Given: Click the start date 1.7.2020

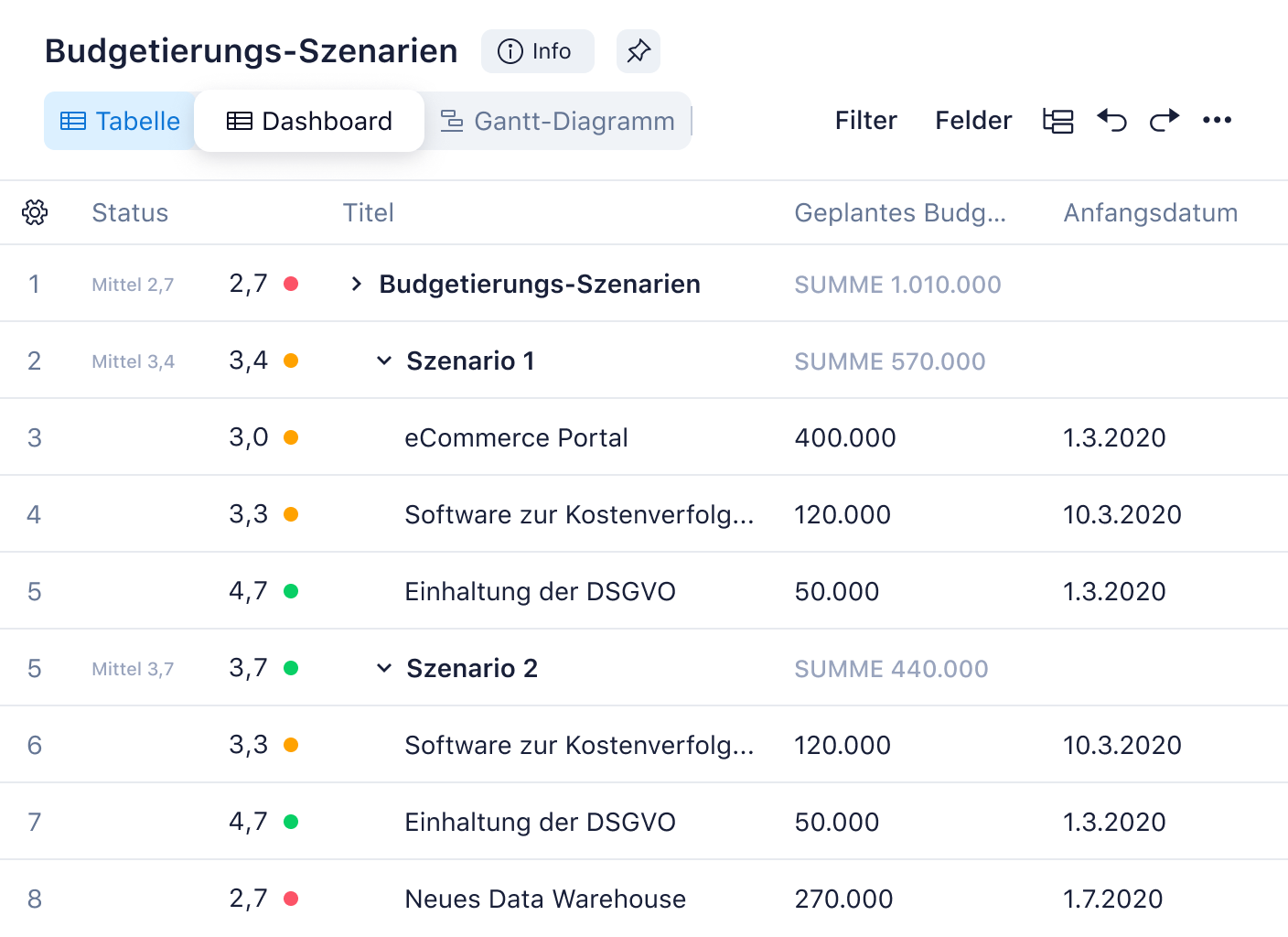Looking at the screenshot, I should coord(1113,899).
